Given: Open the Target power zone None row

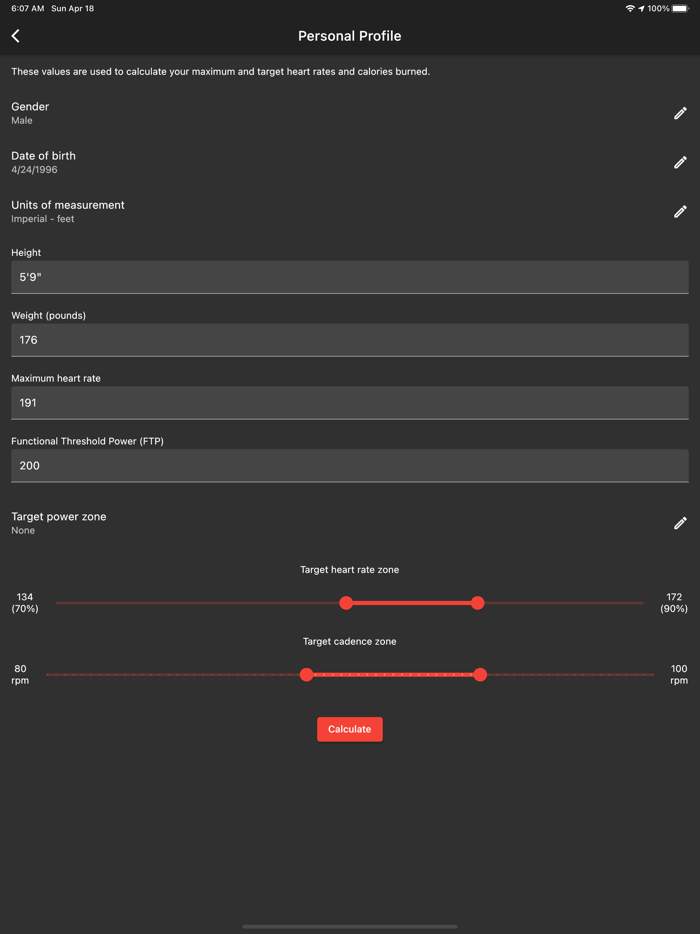Looking at the screenshot, I should 350,523.
